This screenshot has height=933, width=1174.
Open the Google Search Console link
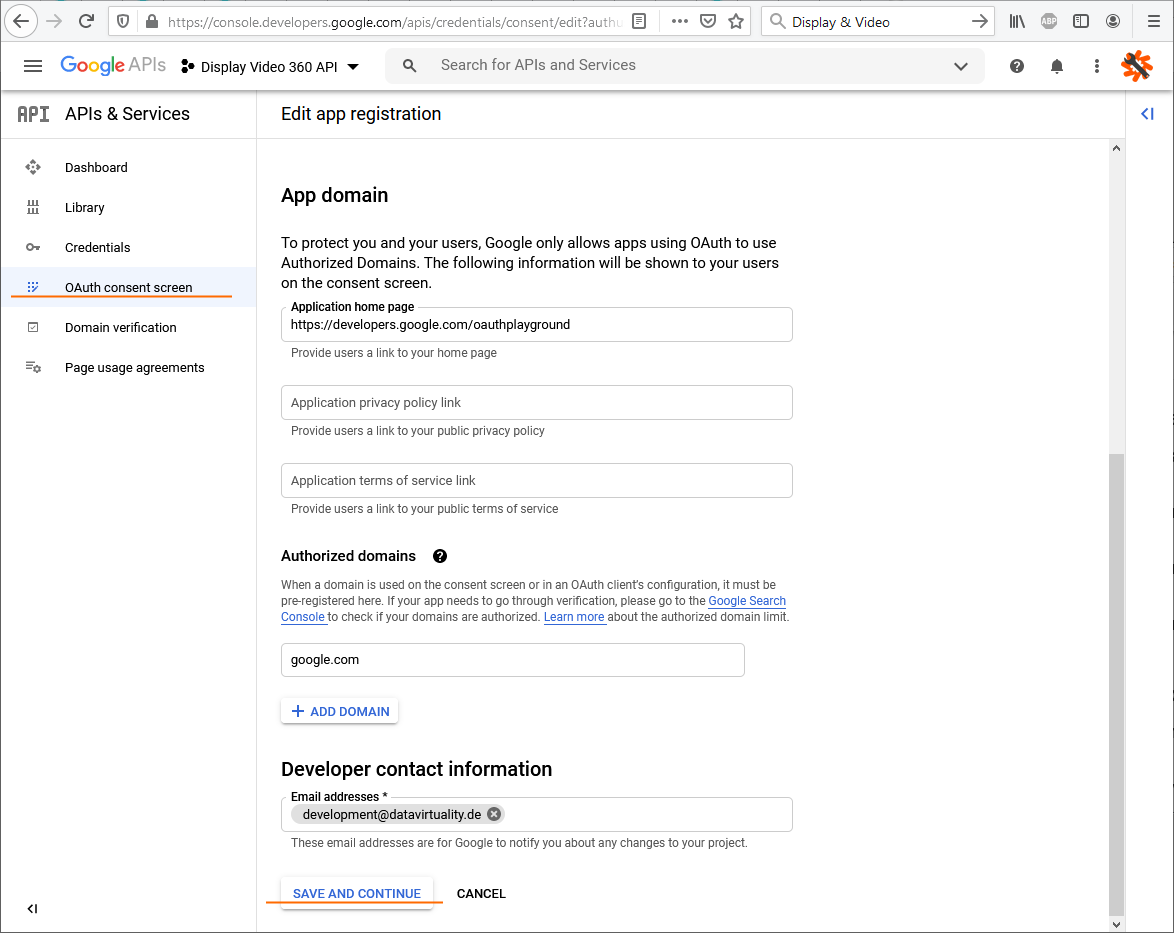coord(746,600)
